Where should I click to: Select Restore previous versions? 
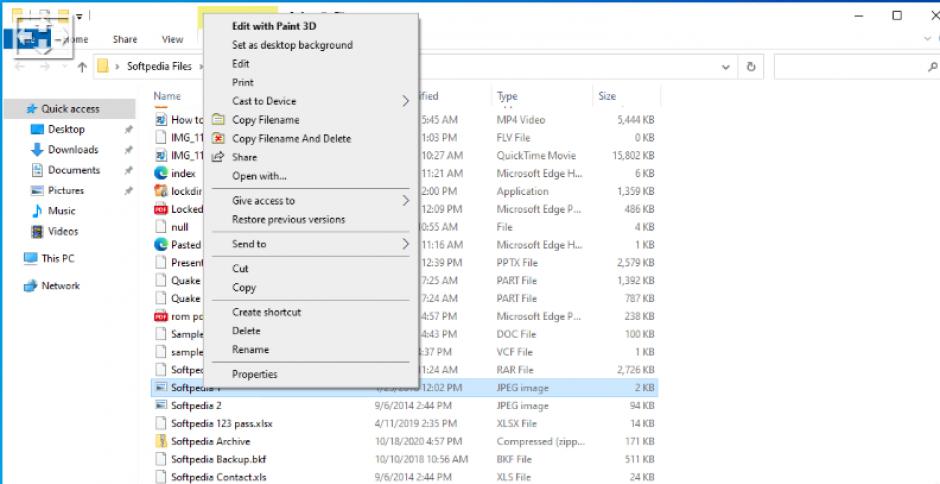[288, 220]
